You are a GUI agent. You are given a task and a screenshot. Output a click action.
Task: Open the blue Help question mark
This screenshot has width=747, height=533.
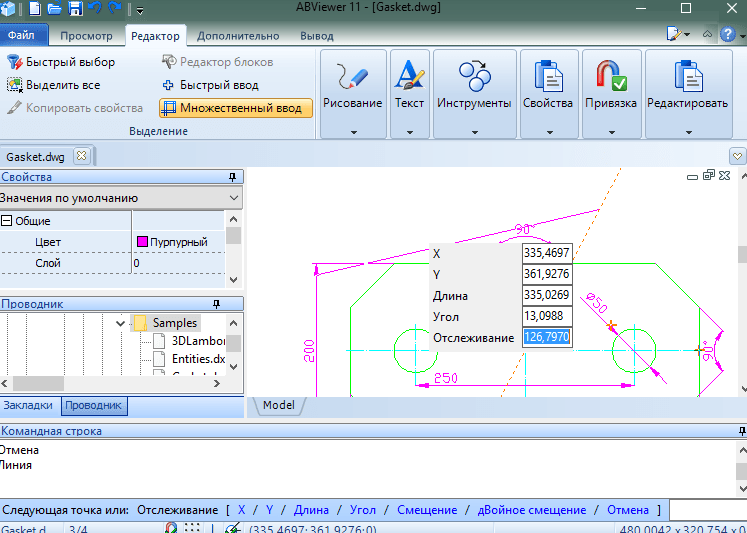(x=727, y=34)
